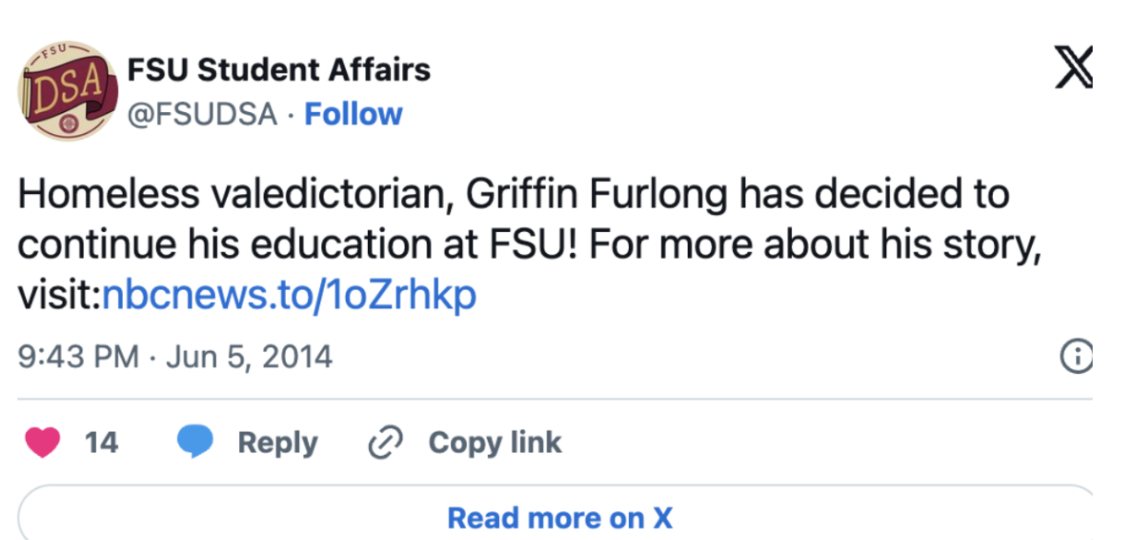Screen dimensions: 1138x540
Task: Click the like count 14
Action: point(101,442)
